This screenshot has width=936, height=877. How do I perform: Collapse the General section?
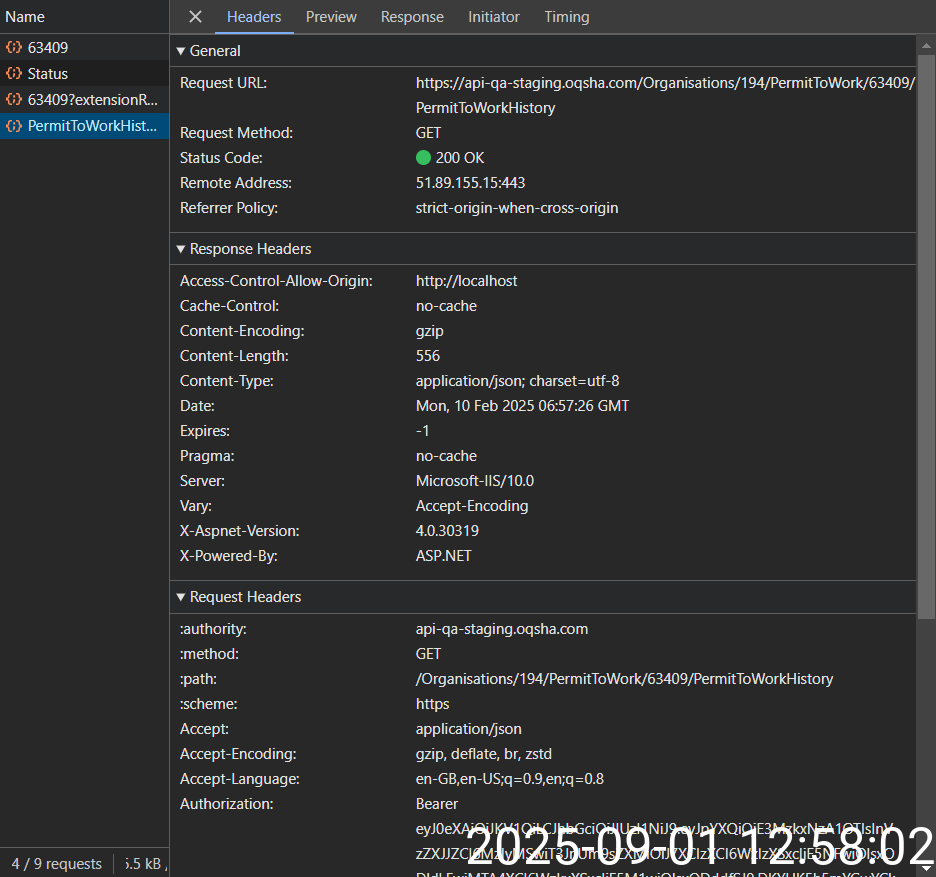(181, 51)
